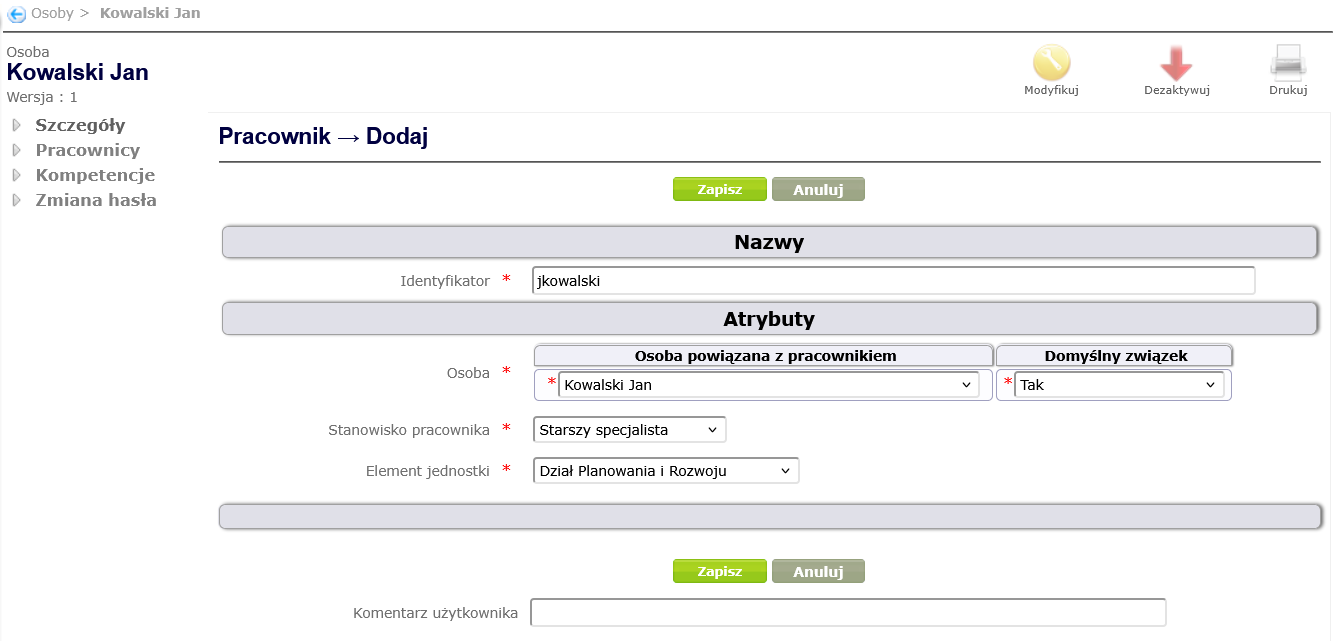Go to the Kompetencje section
This screenshot has height=641, width=1333.
pyautogui.click(x=95, y=176)
